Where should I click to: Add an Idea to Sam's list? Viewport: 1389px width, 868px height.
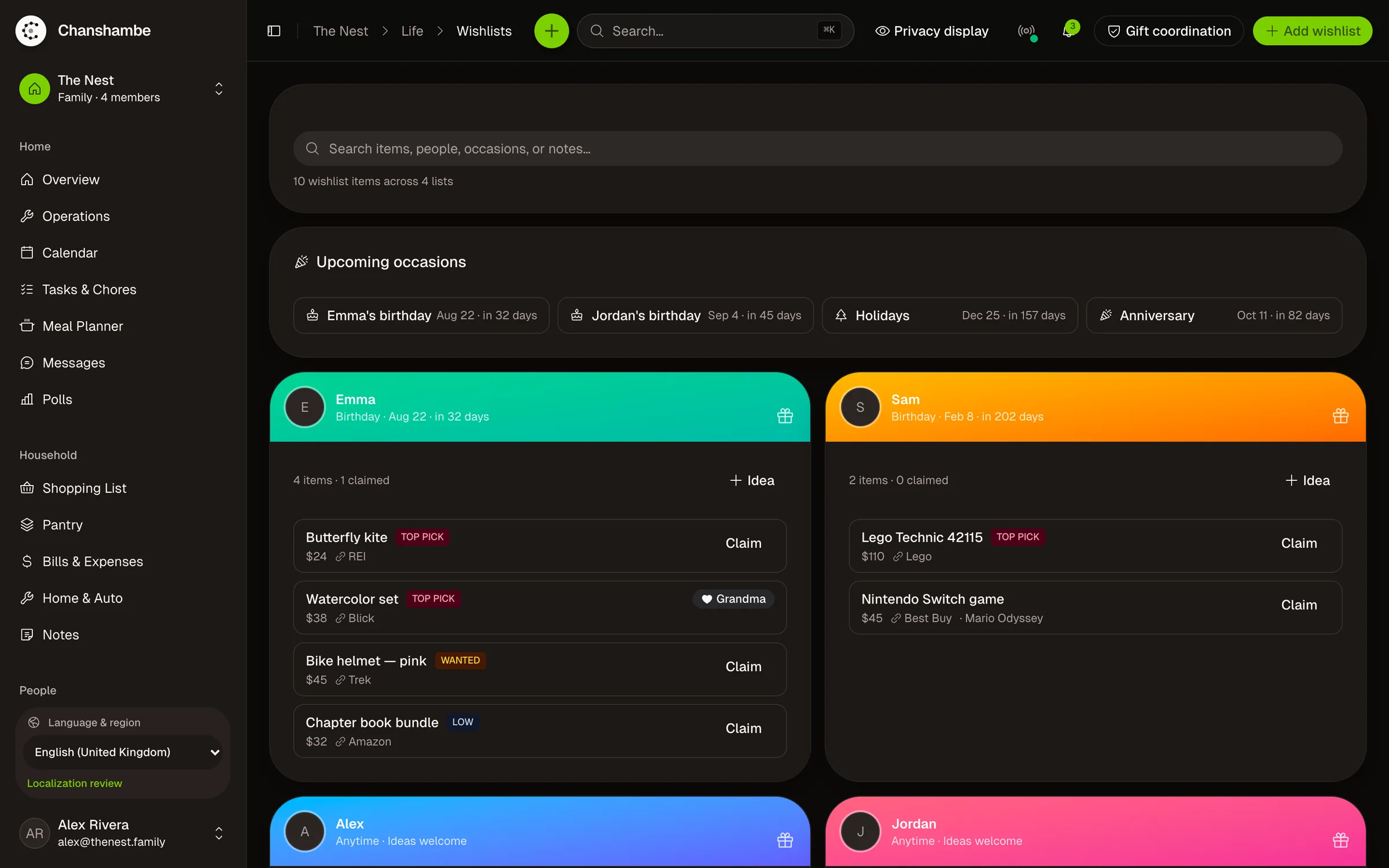(1307, 480)
